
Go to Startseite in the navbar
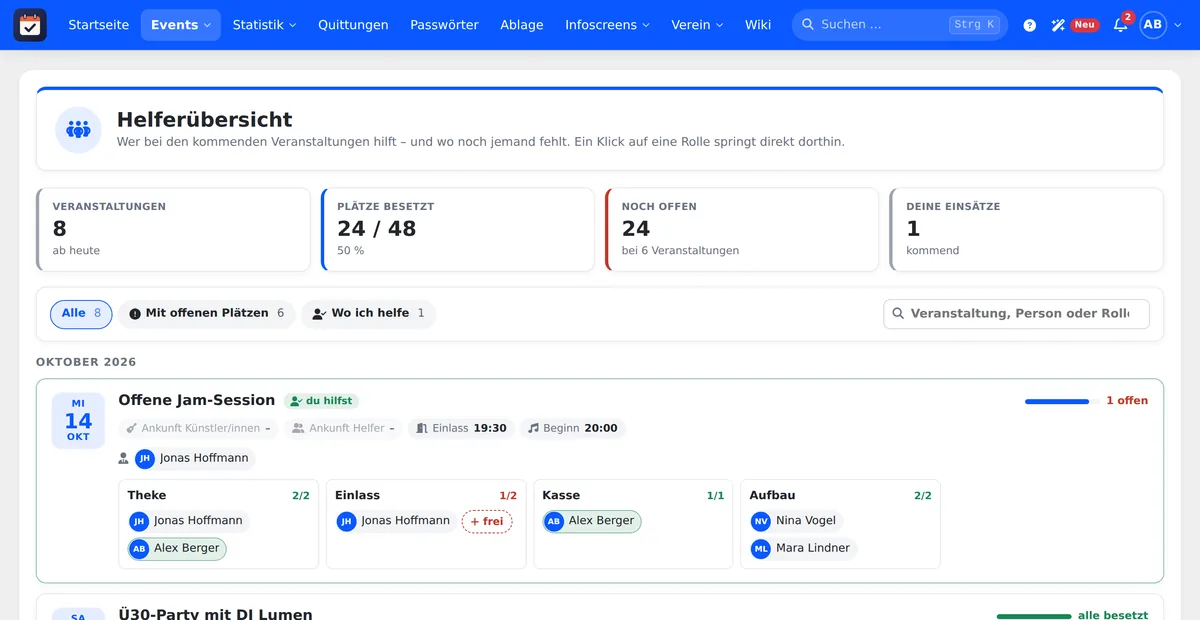click(98, 25)
